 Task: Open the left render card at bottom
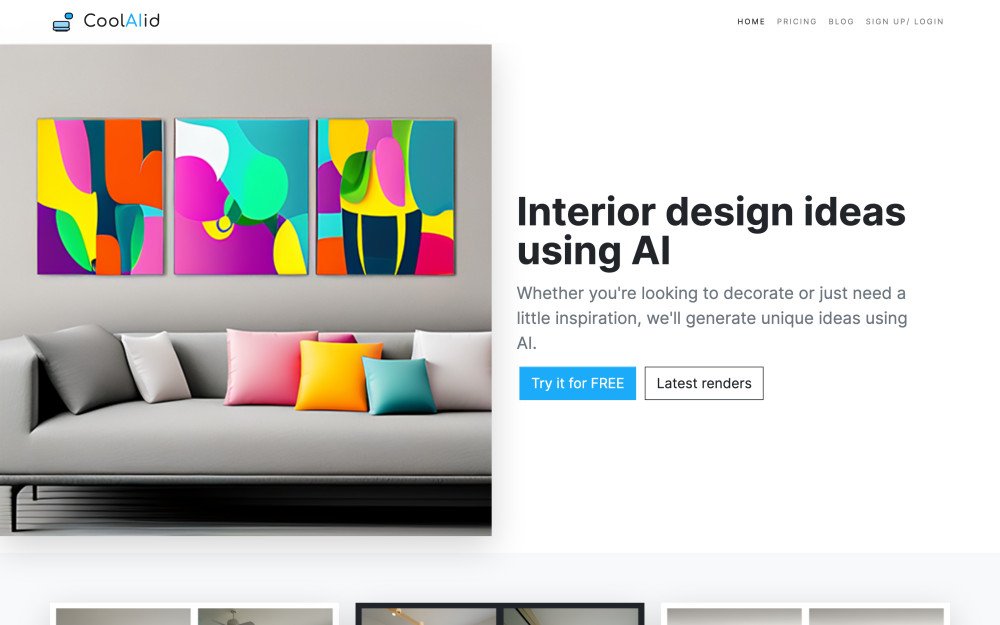[194, 614]
